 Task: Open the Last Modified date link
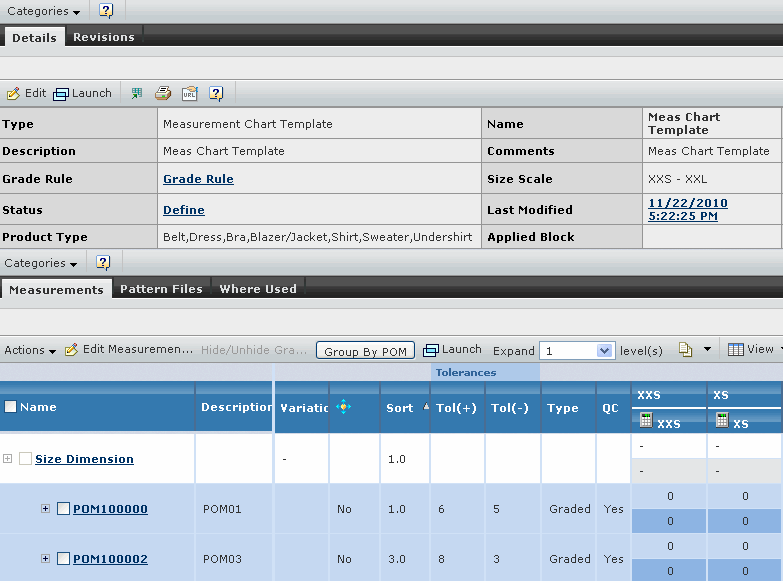[x=688, y=209]
